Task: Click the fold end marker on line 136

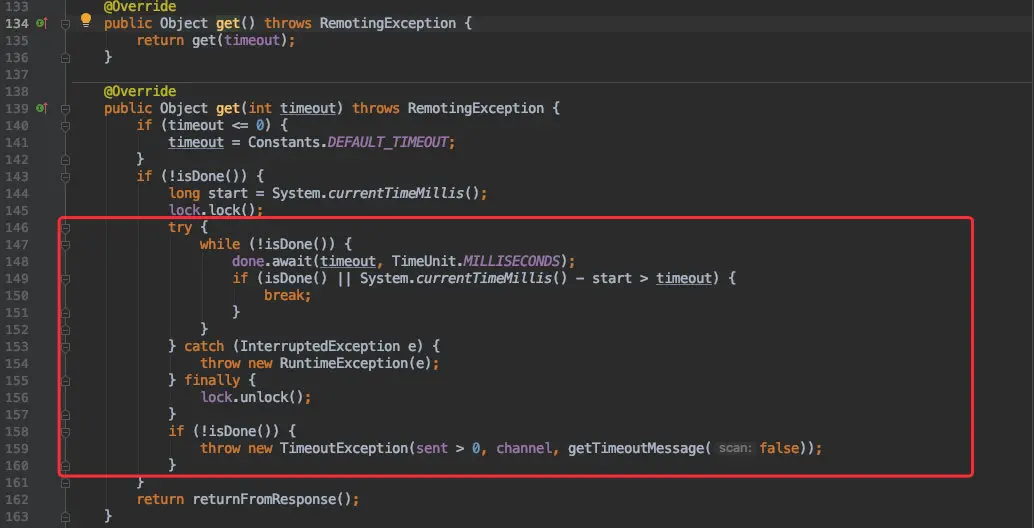Action: (x=65, y=58)
